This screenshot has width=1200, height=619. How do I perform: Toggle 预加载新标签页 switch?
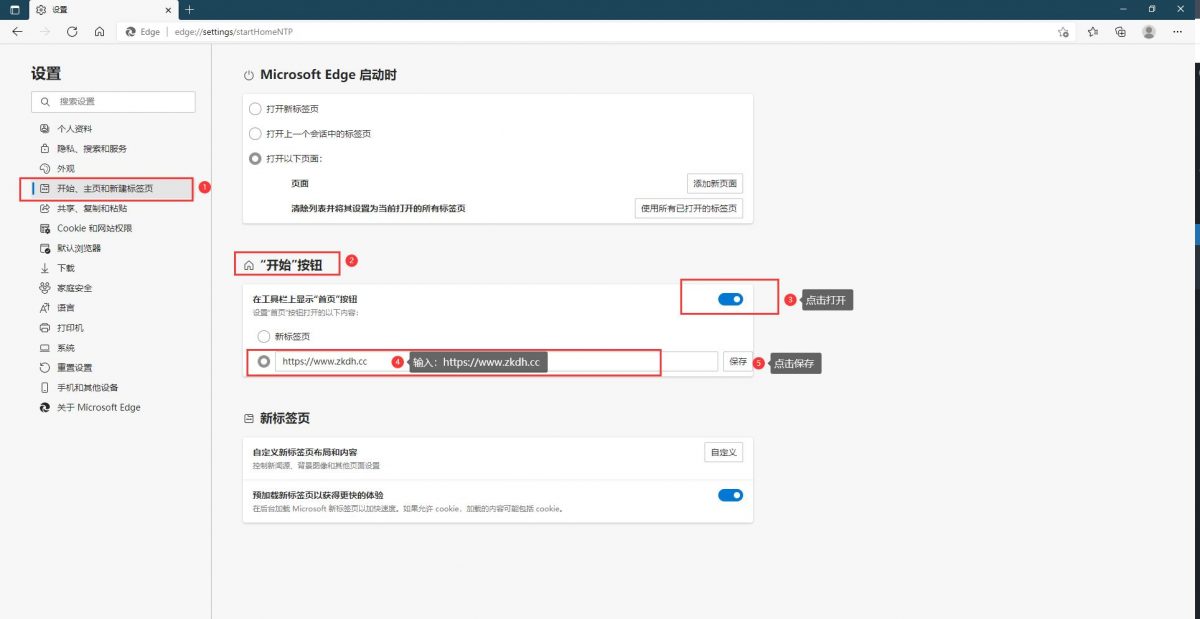coord(730,495)
